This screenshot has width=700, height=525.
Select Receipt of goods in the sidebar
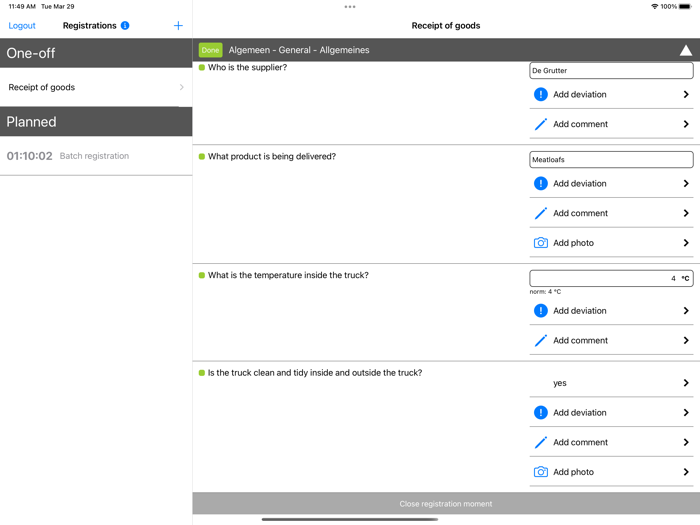96,87
